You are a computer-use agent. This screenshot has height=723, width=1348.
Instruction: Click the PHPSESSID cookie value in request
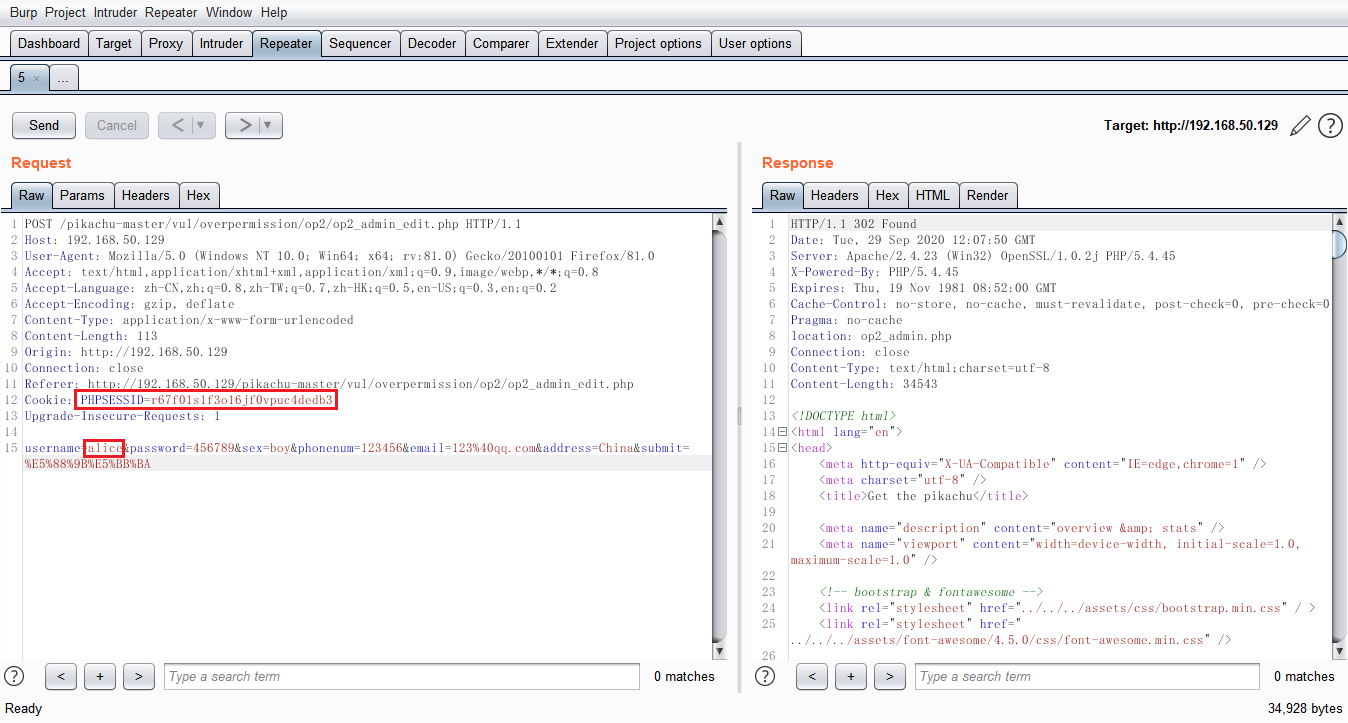[x=242, y=400]
